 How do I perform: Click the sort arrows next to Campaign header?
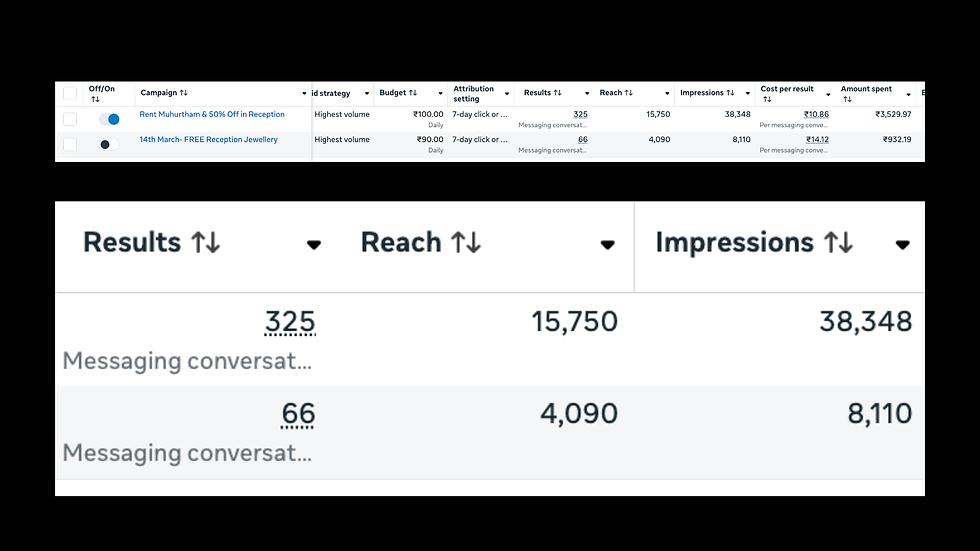pyautogui.click(x=183, y=93)
